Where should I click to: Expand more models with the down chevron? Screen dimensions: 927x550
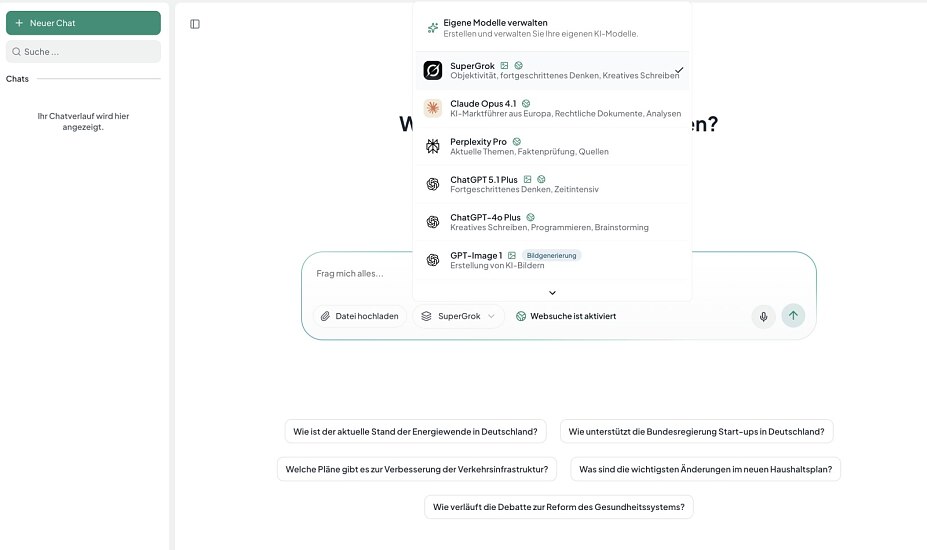pos(552,293)
